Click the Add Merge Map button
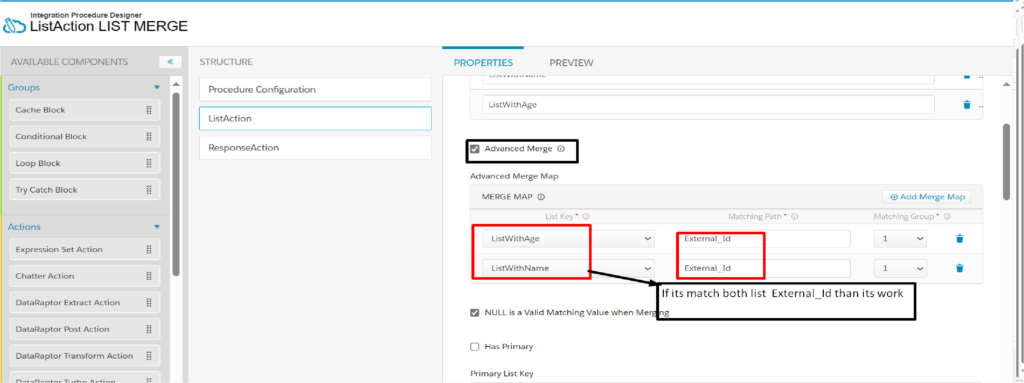This screenshot has width=1024, height=383. click(927, 197)
